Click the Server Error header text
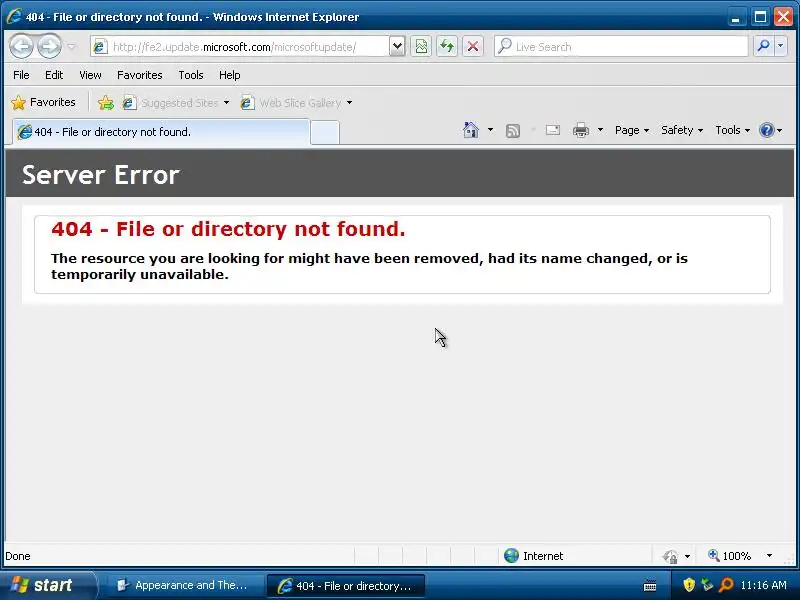This screenshot has height=600, width=800. pos(101,175)
